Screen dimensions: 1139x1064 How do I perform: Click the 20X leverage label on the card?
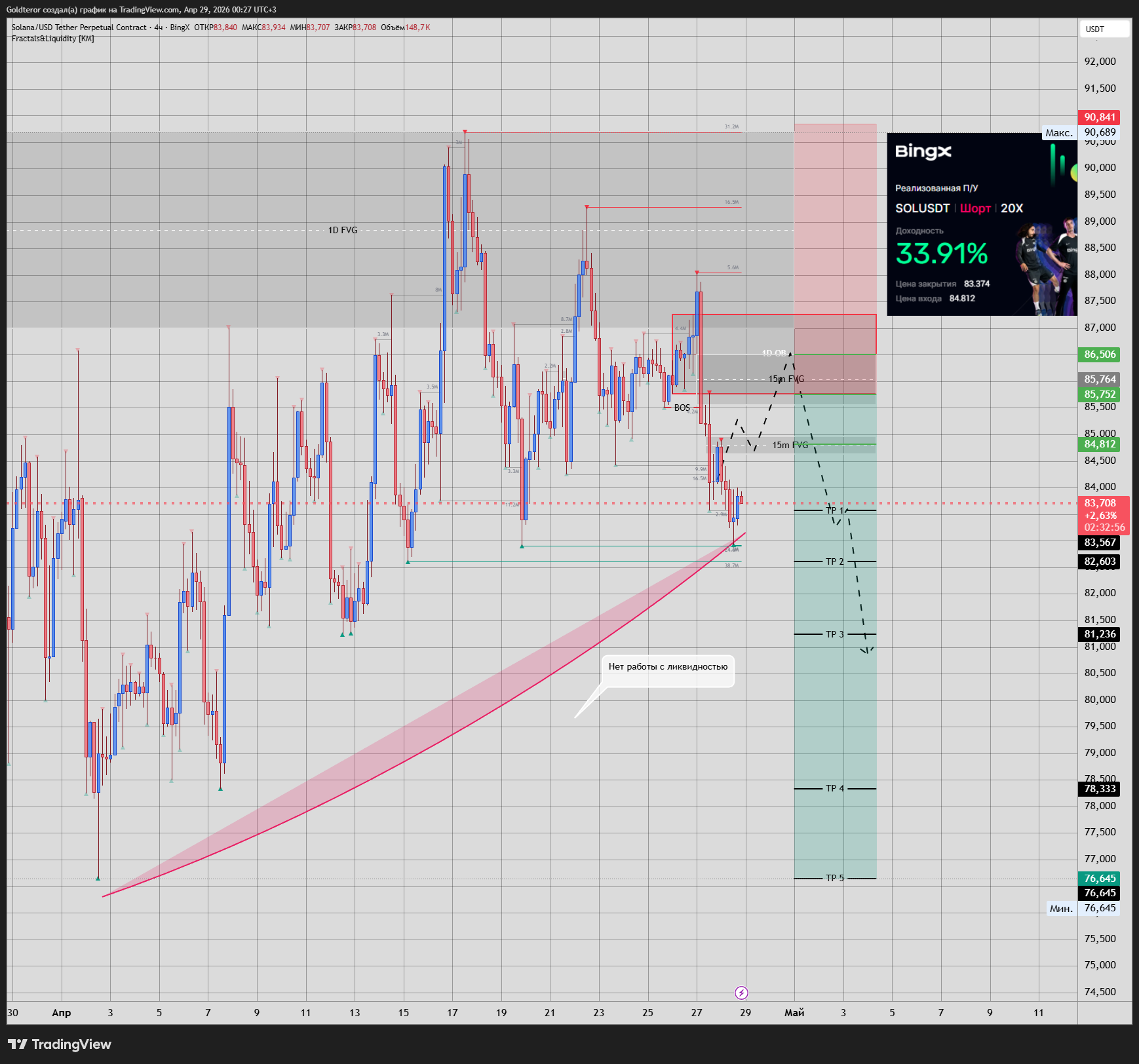coord(1012,208)
